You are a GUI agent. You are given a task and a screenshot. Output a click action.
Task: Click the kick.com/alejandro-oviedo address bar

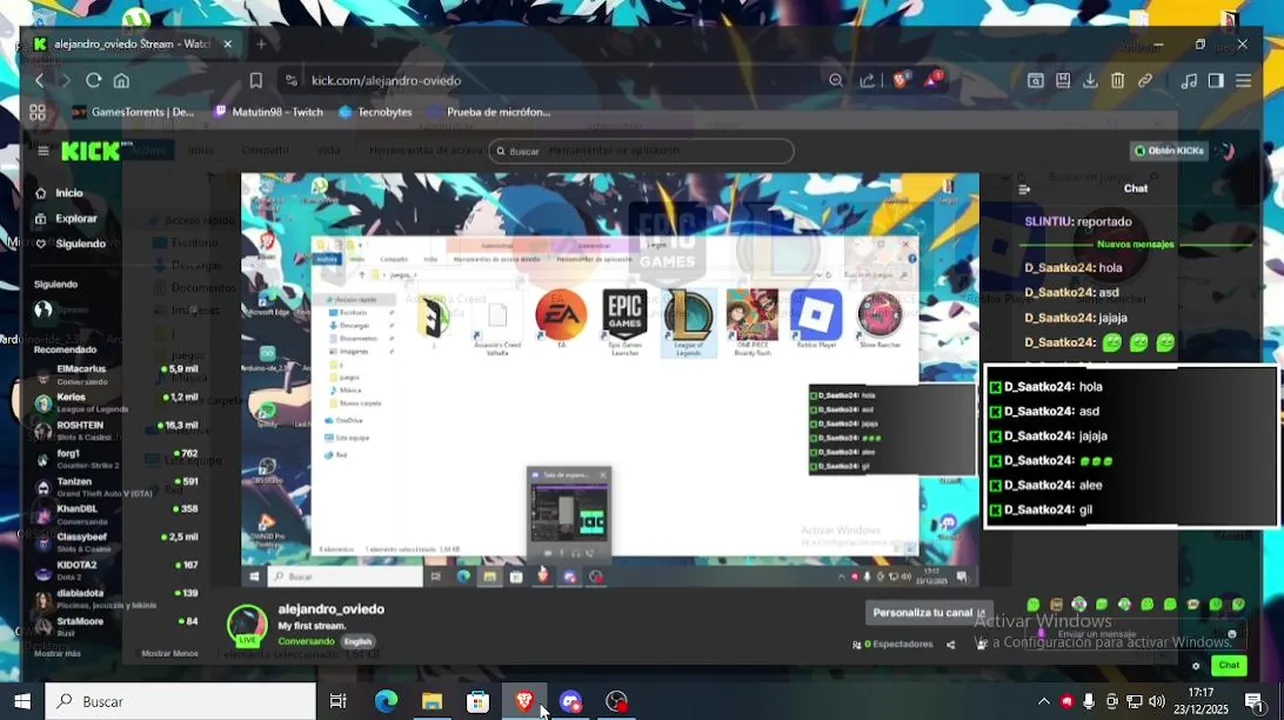pos(386,81)
